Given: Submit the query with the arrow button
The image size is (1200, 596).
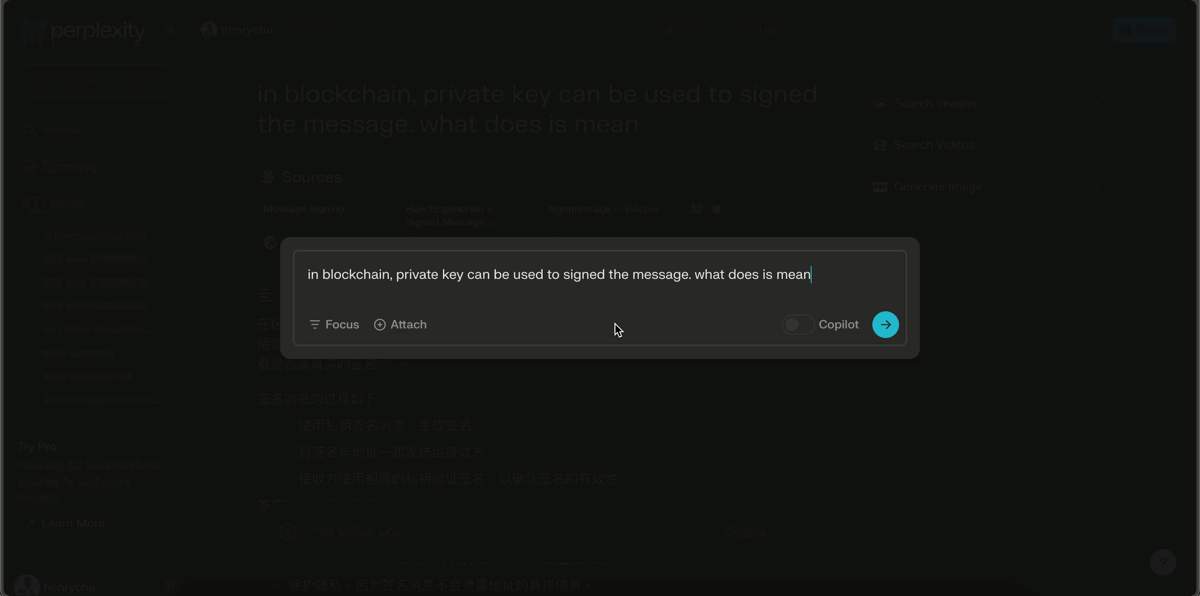Looking at the screenshot, I should click(885, 324).
